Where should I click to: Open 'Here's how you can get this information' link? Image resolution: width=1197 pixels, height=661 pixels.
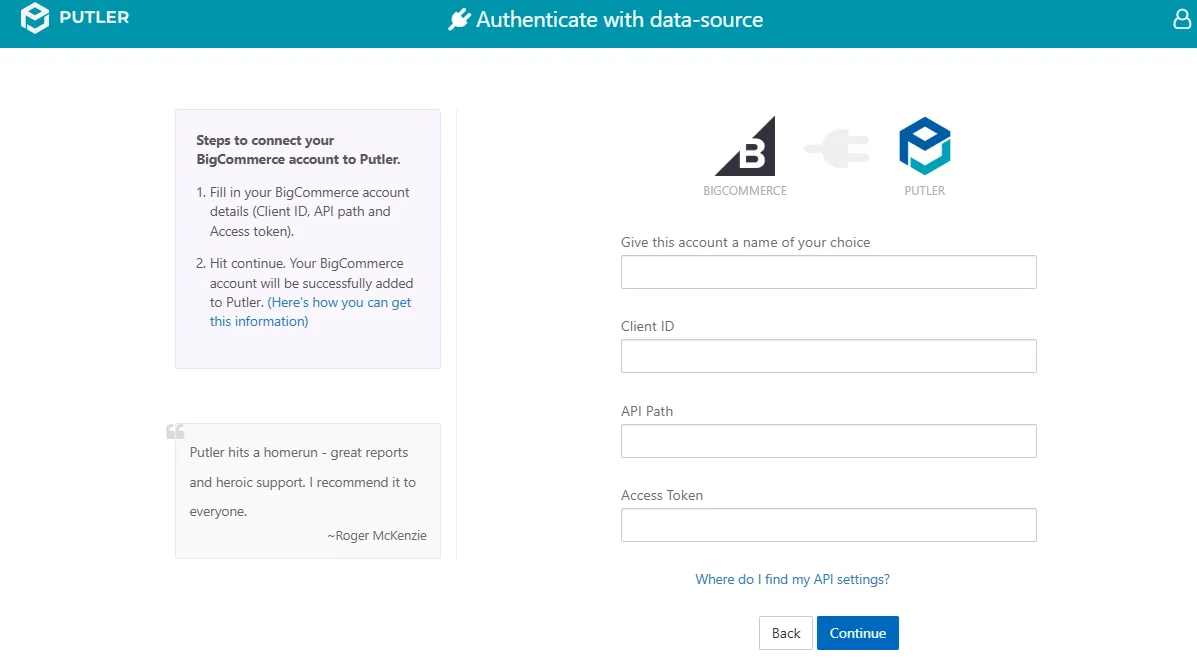tap(310, 311)
